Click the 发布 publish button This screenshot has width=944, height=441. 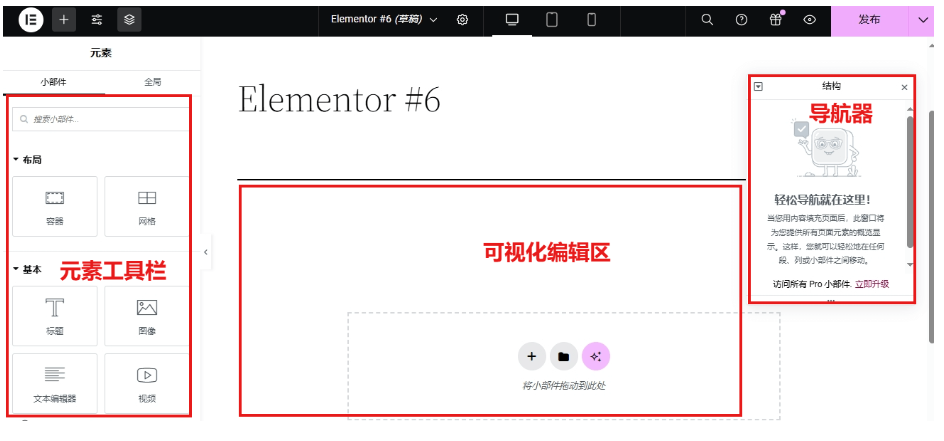click(x=869, y=20)
